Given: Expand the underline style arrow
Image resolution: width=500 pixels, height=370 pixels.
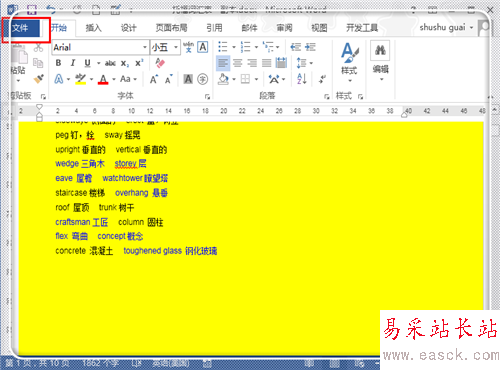Looking at the screenshot, I should (x=98, y=63).
